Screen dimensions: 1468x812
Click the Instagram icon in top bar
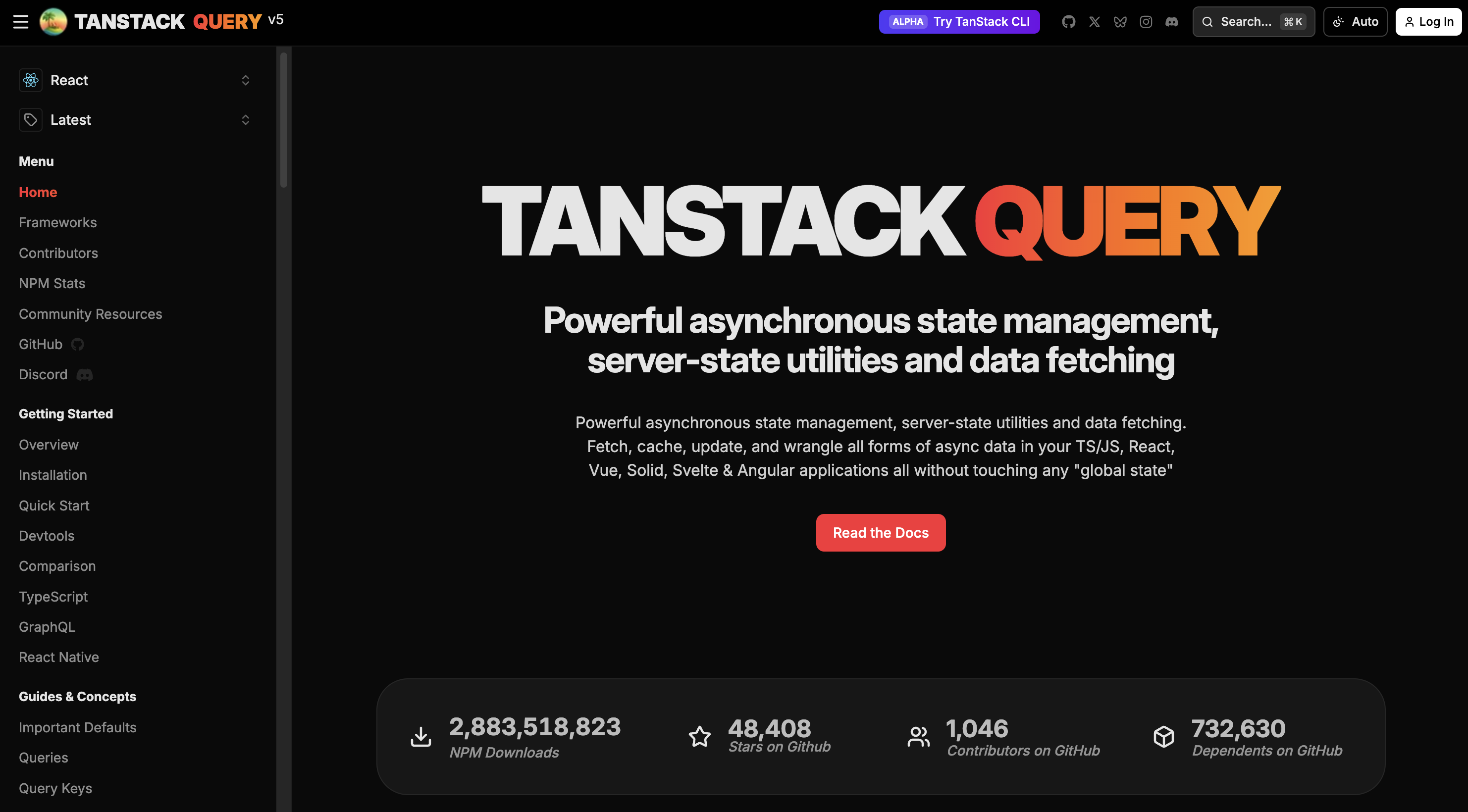1146,21
